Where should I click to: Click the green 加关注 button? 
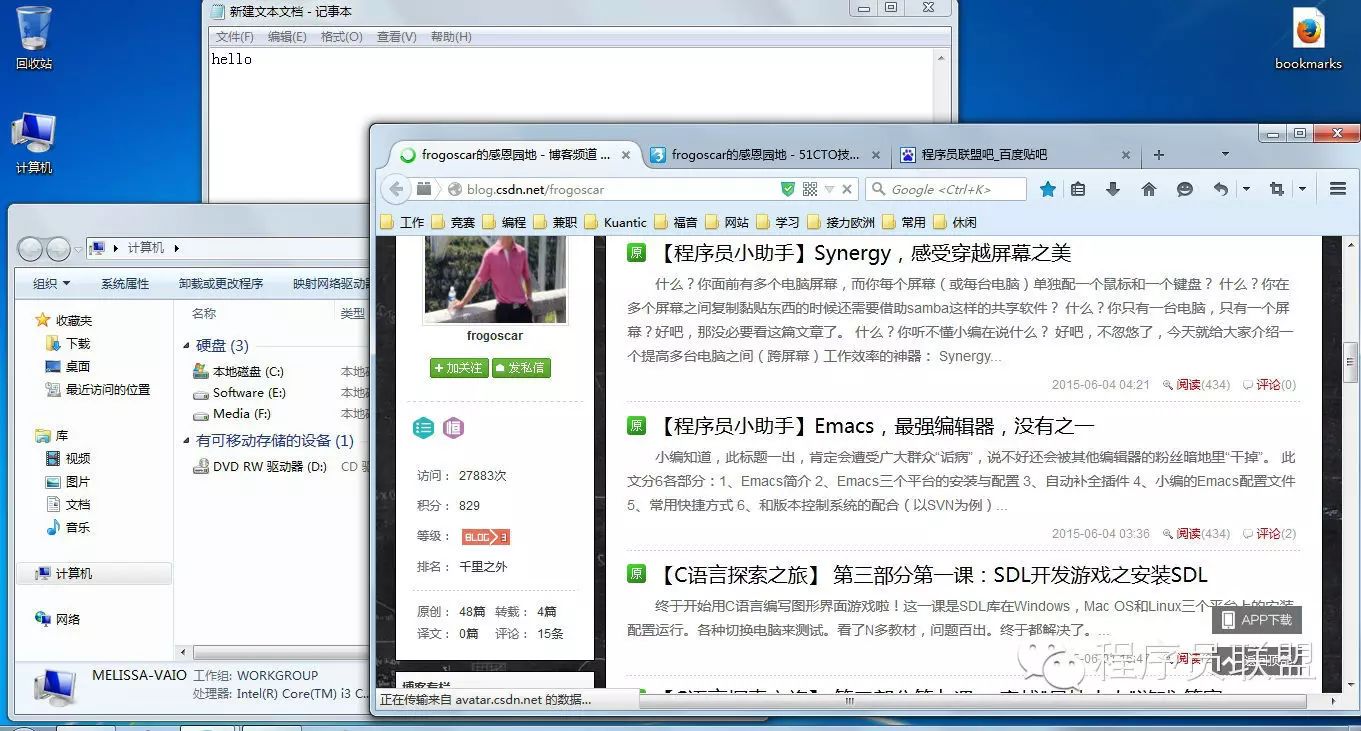(459, 368)
